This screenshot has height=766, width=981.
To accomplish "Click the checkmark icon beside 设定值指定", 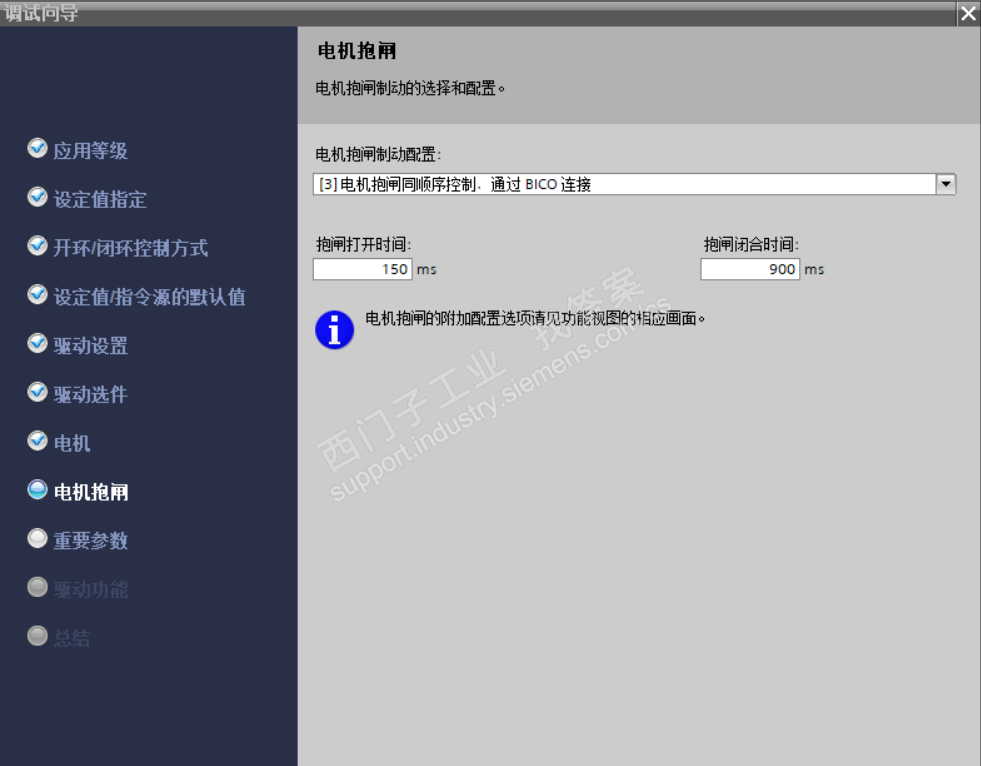I will 38,197.
